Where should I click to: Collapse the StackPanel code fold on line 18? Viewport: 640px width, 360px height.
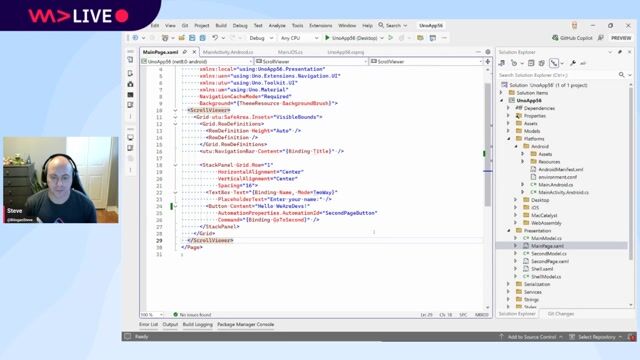(175, 165)
